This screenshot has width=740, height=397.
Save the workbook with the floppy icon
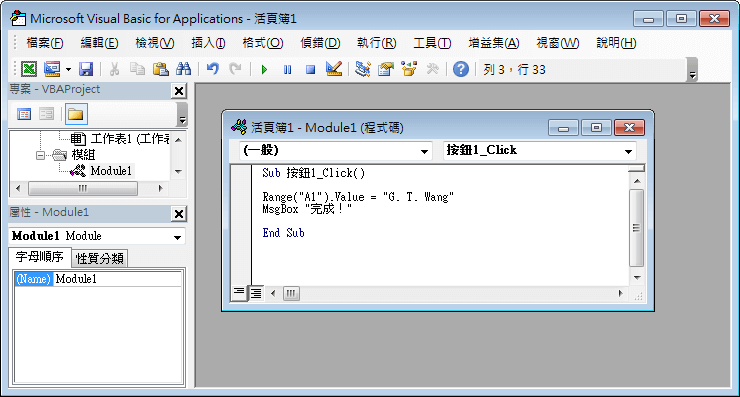pyautogui.click(x=86, y=69)
